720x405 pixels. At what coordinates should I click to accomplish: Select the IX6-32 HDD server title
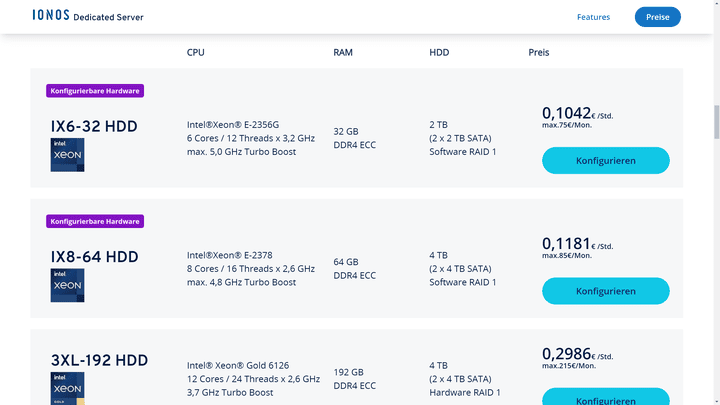tap(94, 126)
